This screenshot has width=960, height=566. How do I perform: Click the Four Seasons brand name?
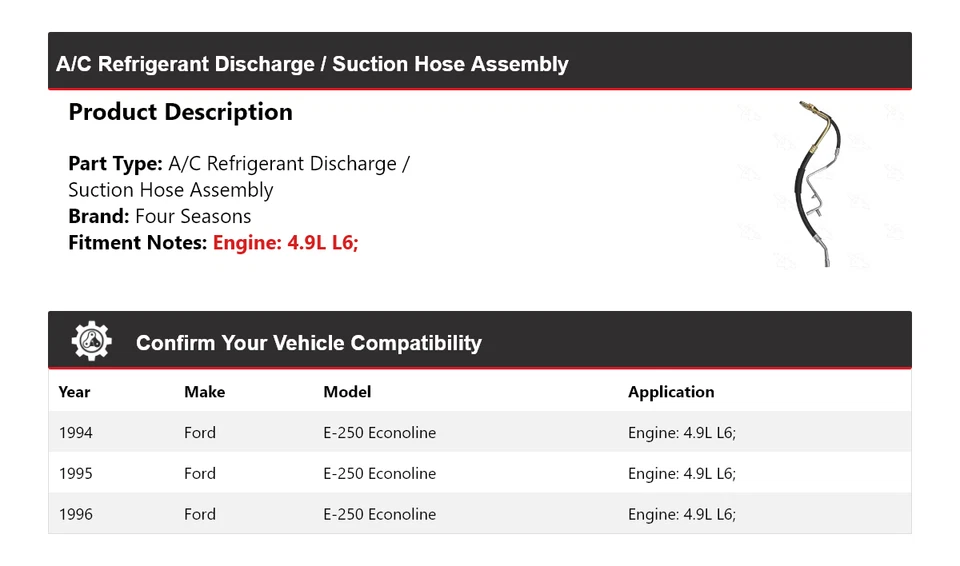tap(193, 216)
